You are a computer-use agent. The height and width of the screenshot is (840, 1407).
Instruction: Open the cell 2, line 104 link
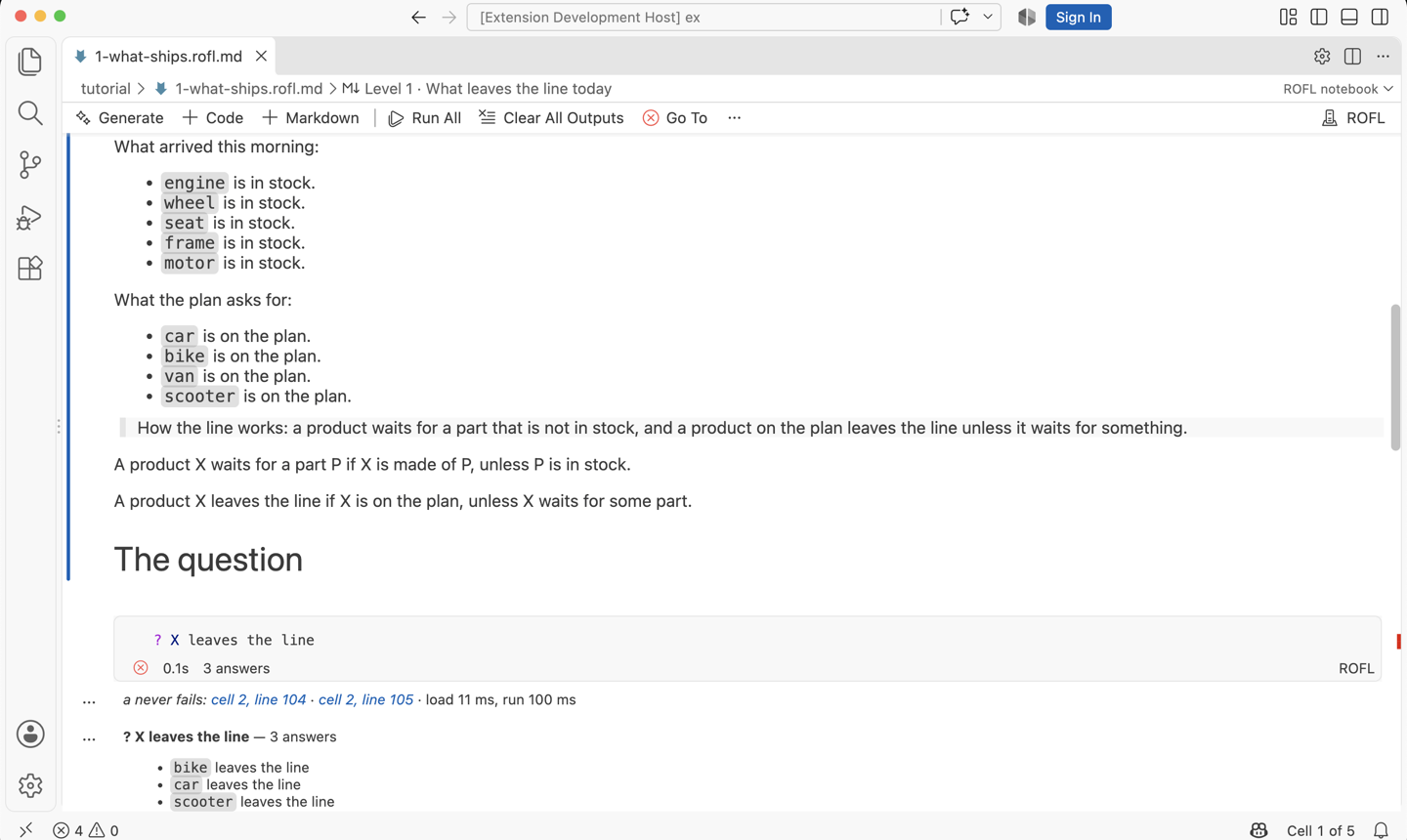pos(259,700)
